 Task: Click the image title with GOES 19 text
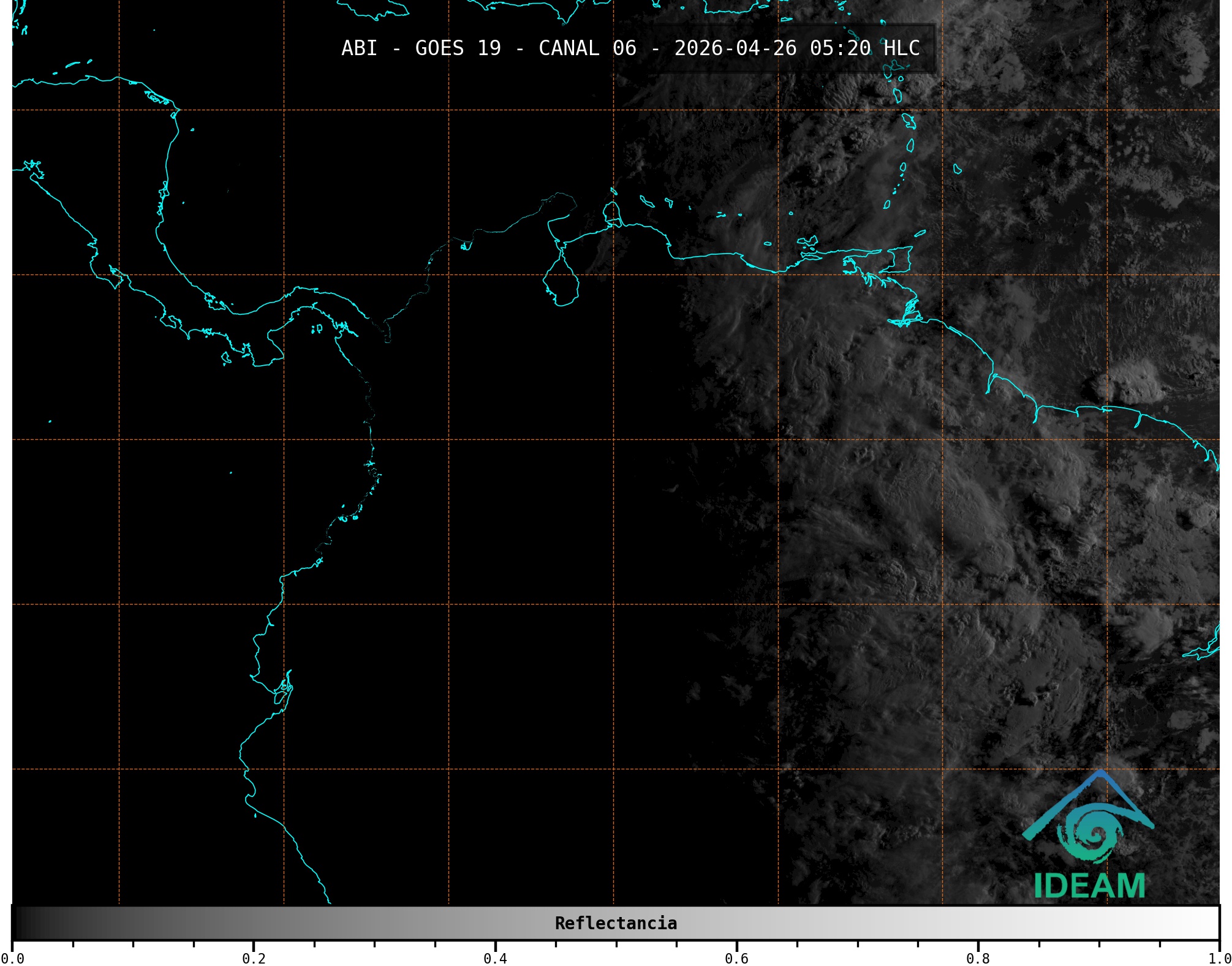630,48
